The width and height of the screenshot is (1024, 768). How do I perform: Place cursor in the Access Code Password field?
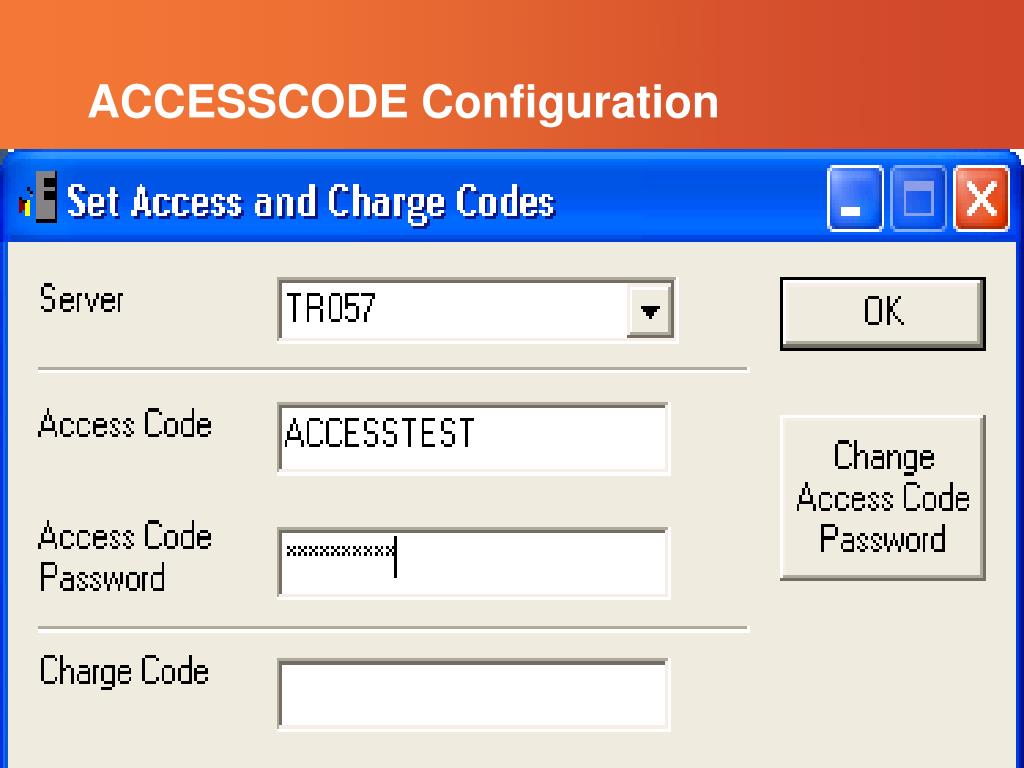tap(473, 563)
